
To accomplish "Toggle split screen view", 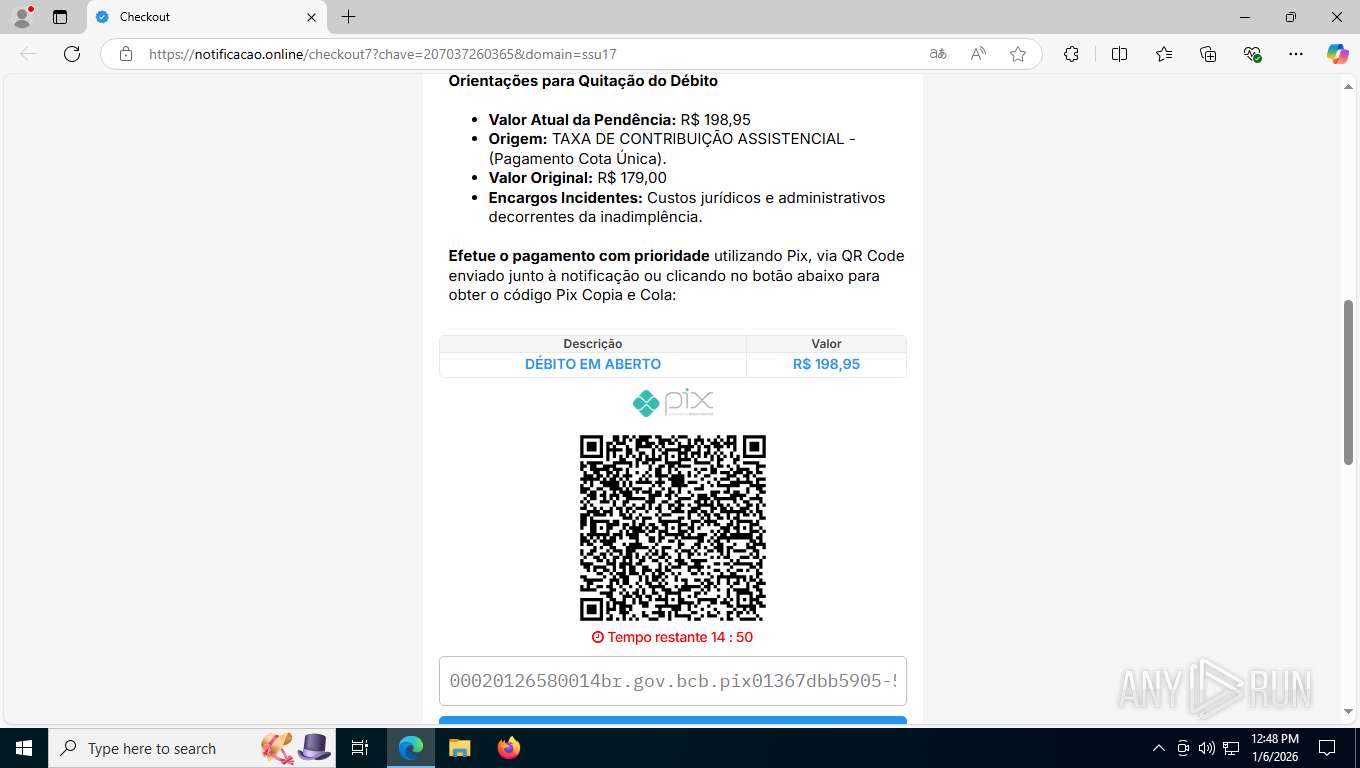I will (1119, 54).
